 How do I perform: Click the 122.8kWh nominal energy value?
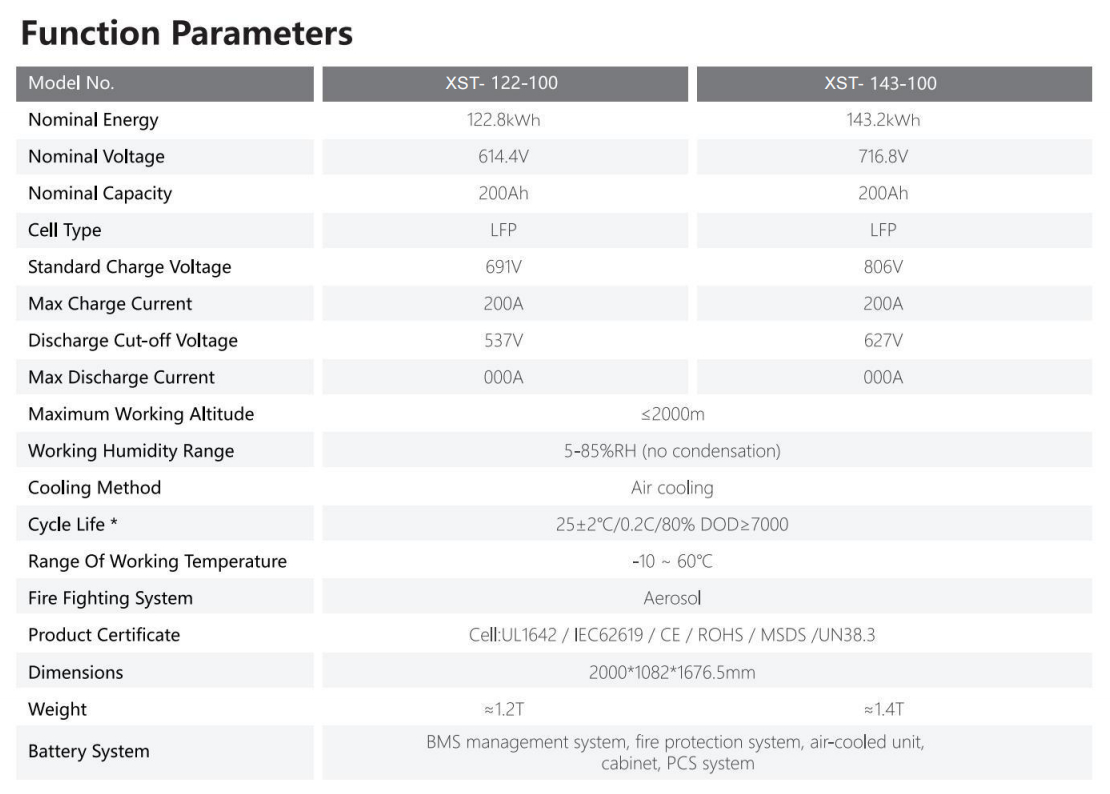[x=503, y=120]
